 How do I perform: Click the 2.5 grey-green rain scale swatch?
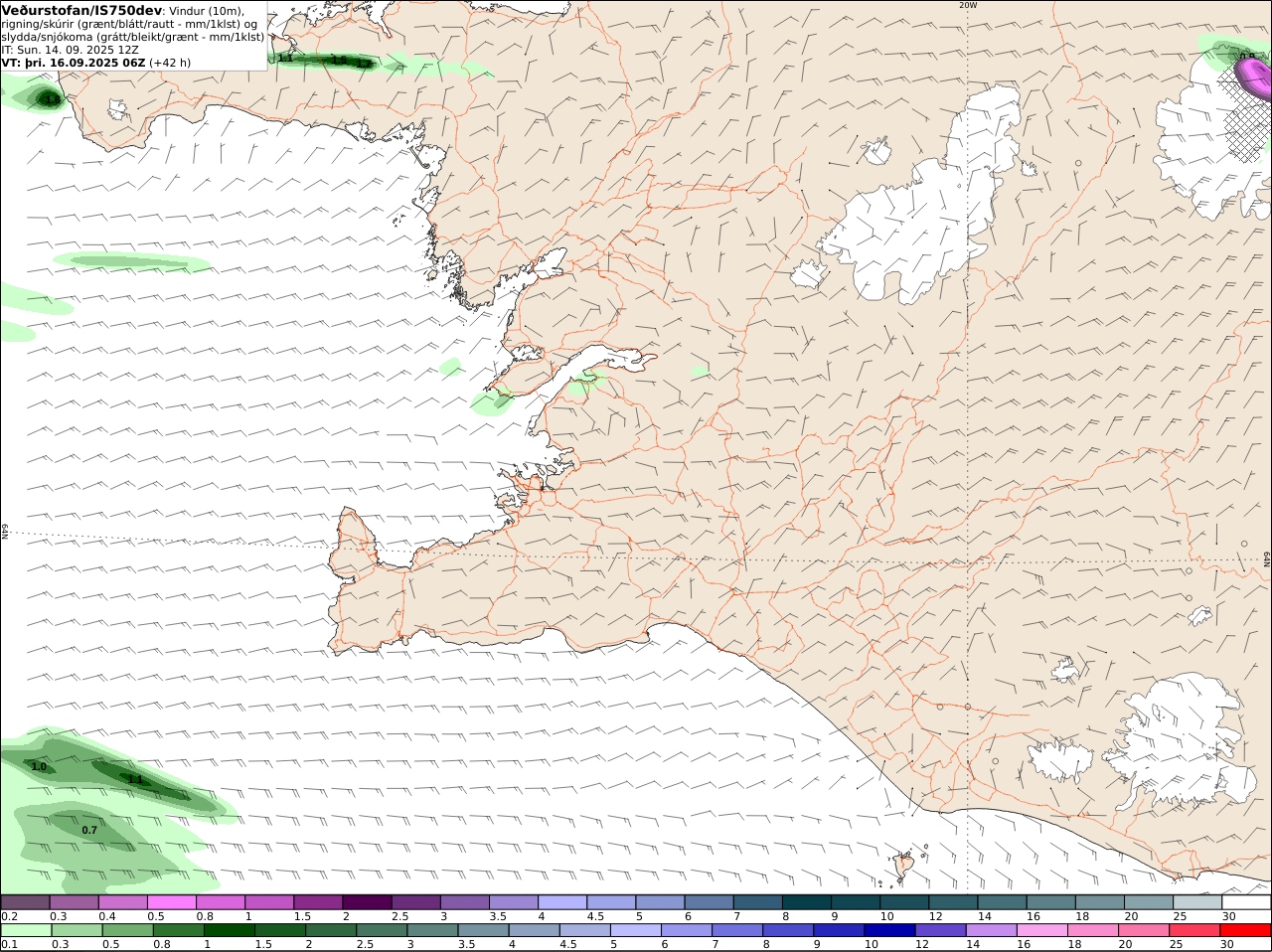(382, 930)
